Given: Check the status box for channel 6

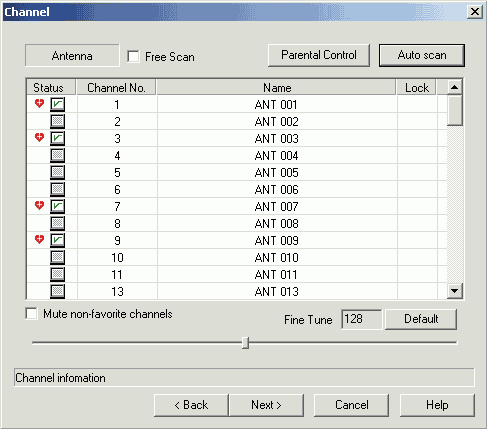Looking at the screenshot, I should tap(58, 189).
